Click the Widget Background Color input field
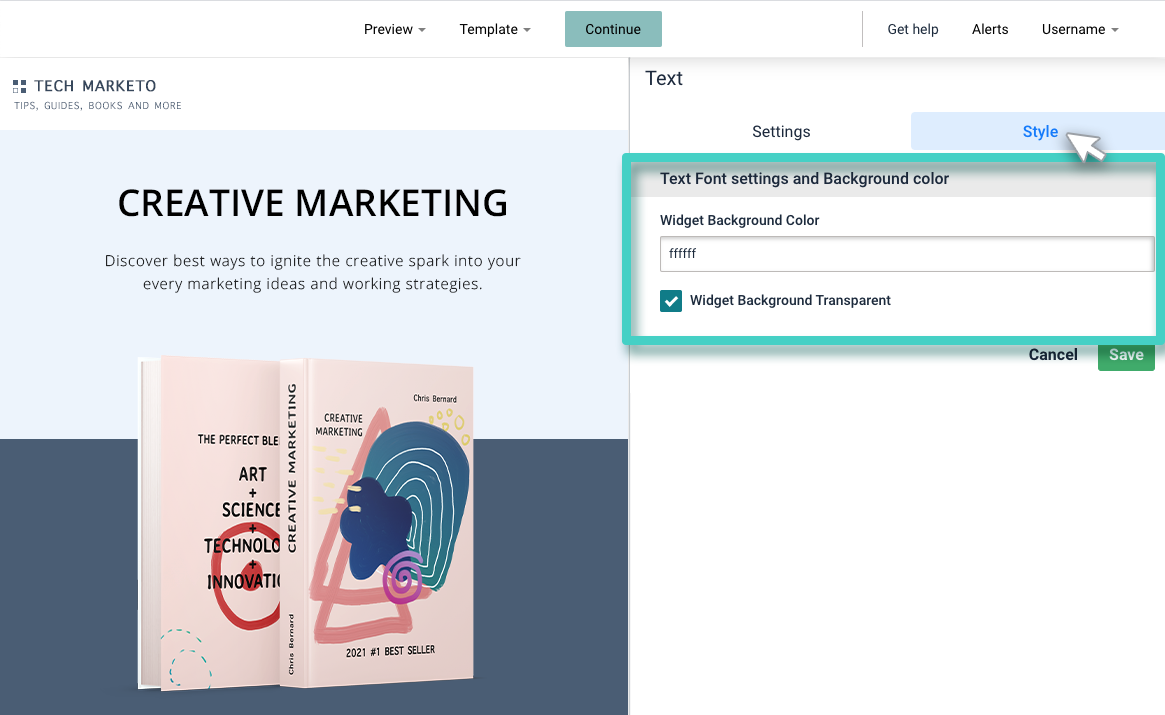Image resolution: width=1165 pixels, height=715 pixels. pyautogui.click(x=906, y=254)
